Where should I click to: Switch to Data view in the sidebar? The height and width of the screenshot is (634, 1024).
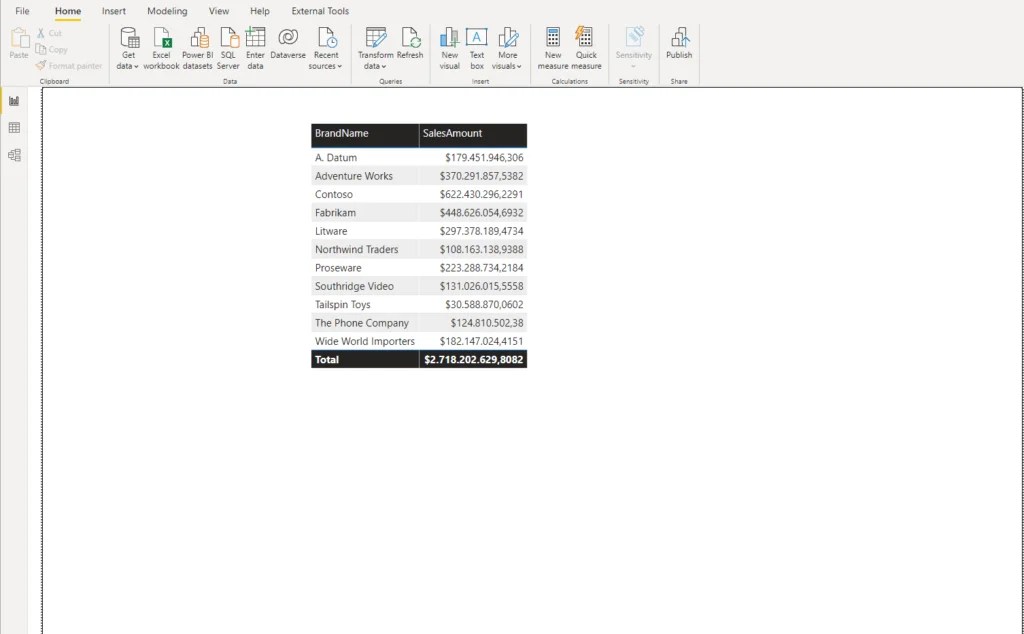point(14,127)
